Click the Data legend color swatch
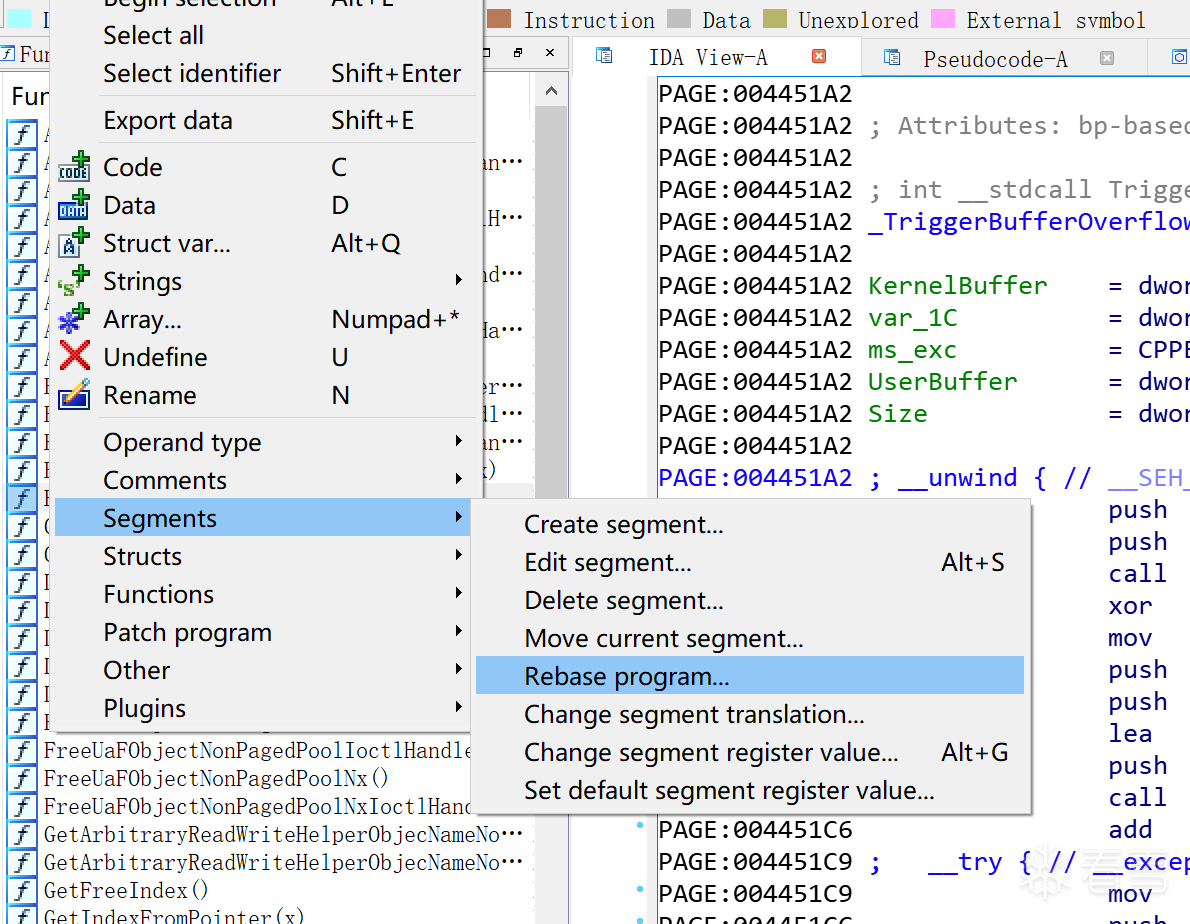This screenshot has width=1190, height=924. pyautogui.click(x=678, y=18)
